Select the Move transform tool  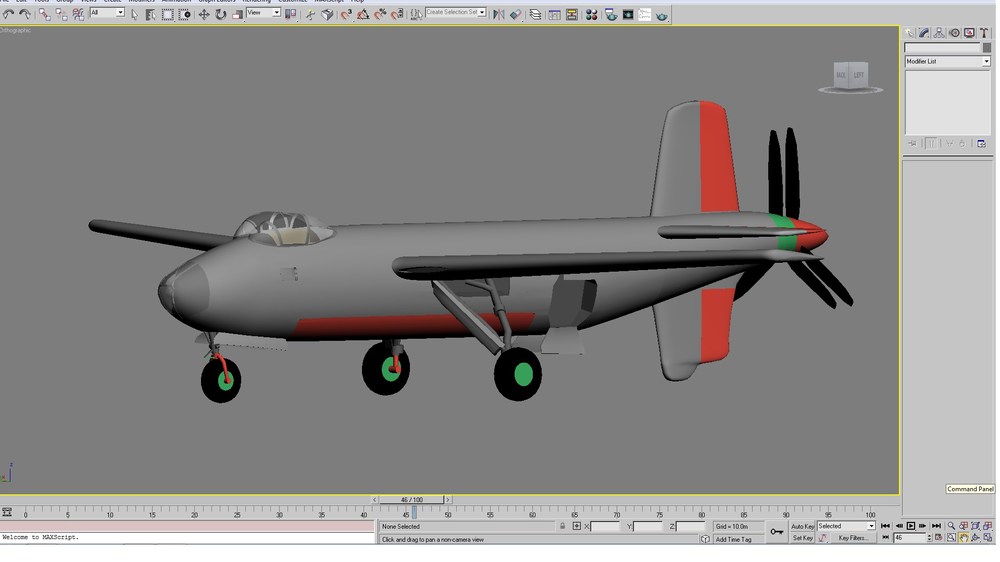(203, 14)
